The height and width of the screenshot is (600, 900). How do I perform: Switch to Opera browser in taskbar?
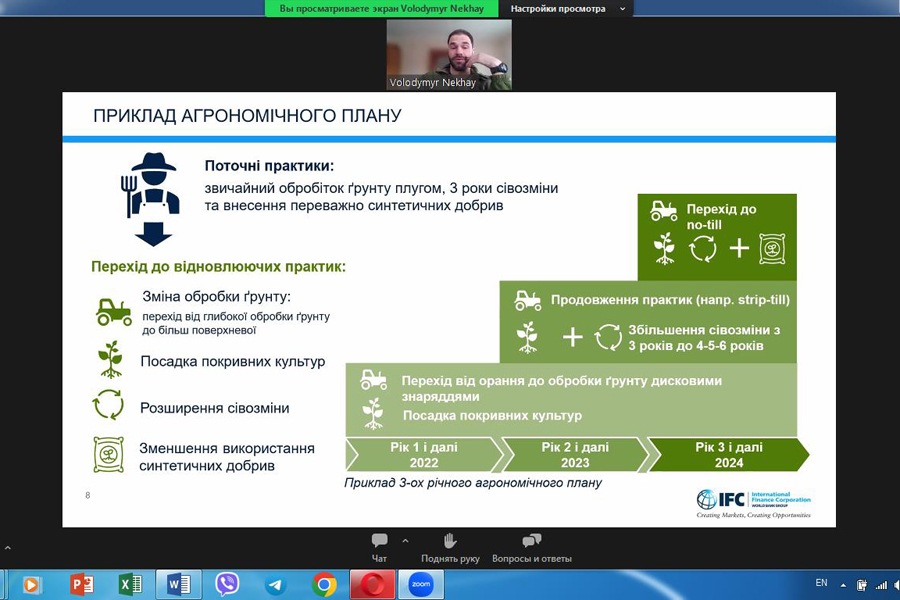click(372, 584)
